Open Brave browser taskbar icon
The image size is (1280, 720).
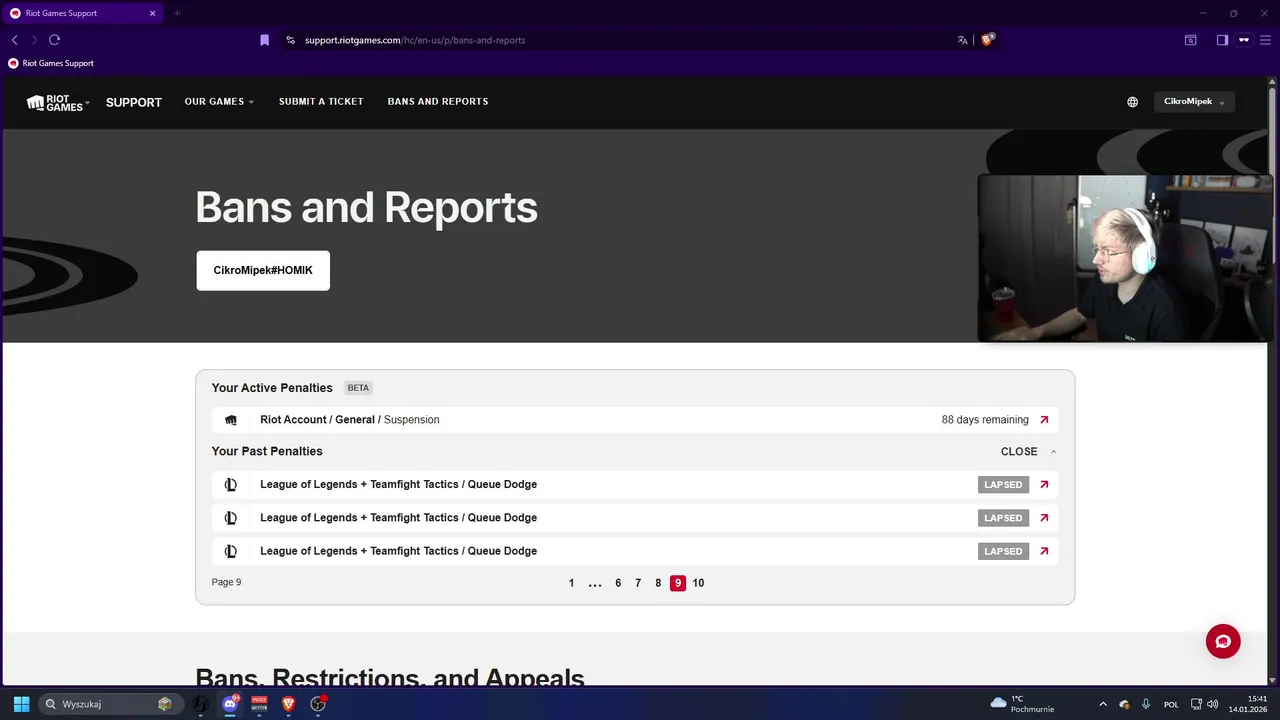point(289,704)
